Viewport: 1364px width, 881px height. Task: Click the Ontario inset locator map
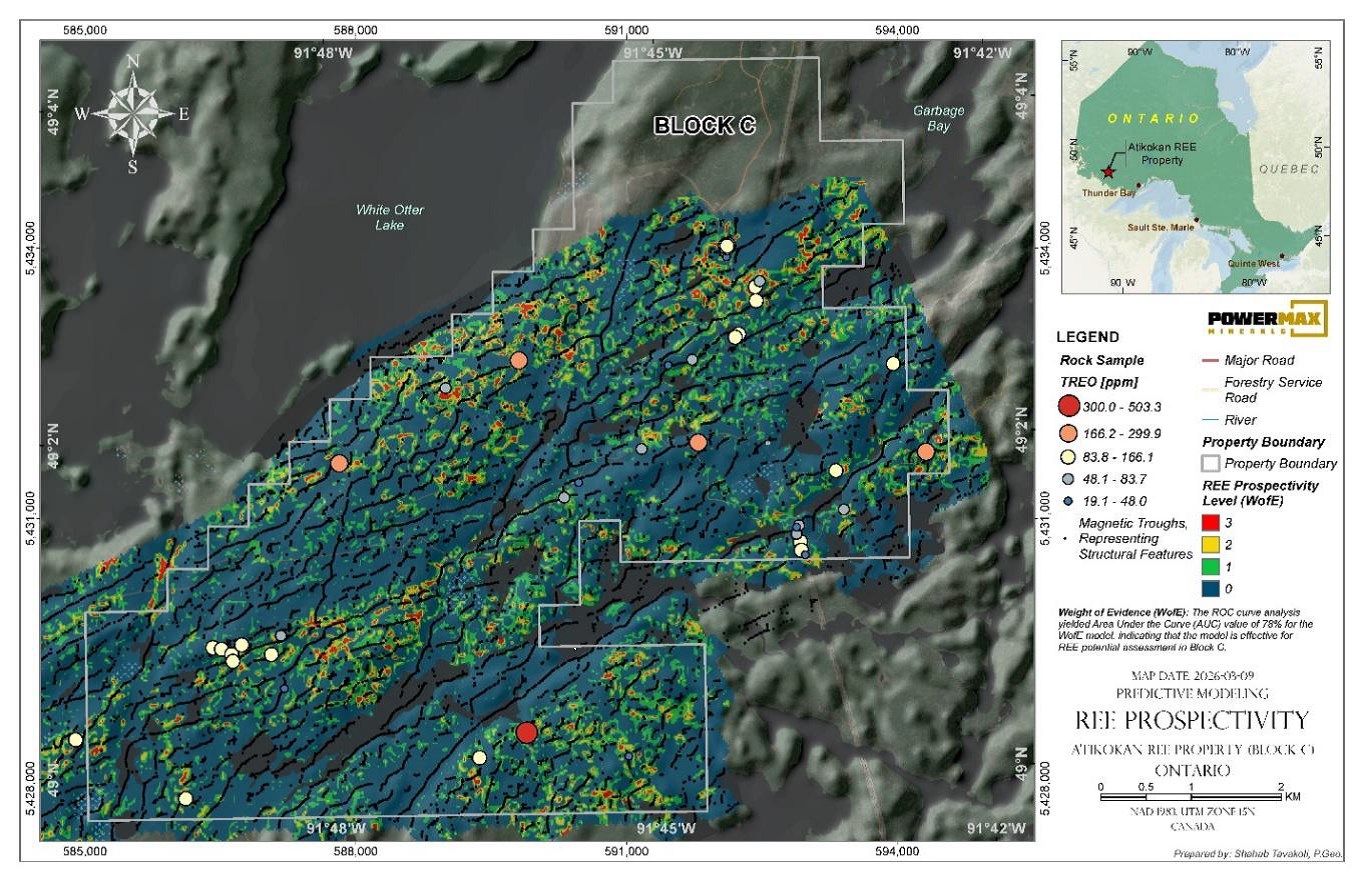[x=1194, y=167]
